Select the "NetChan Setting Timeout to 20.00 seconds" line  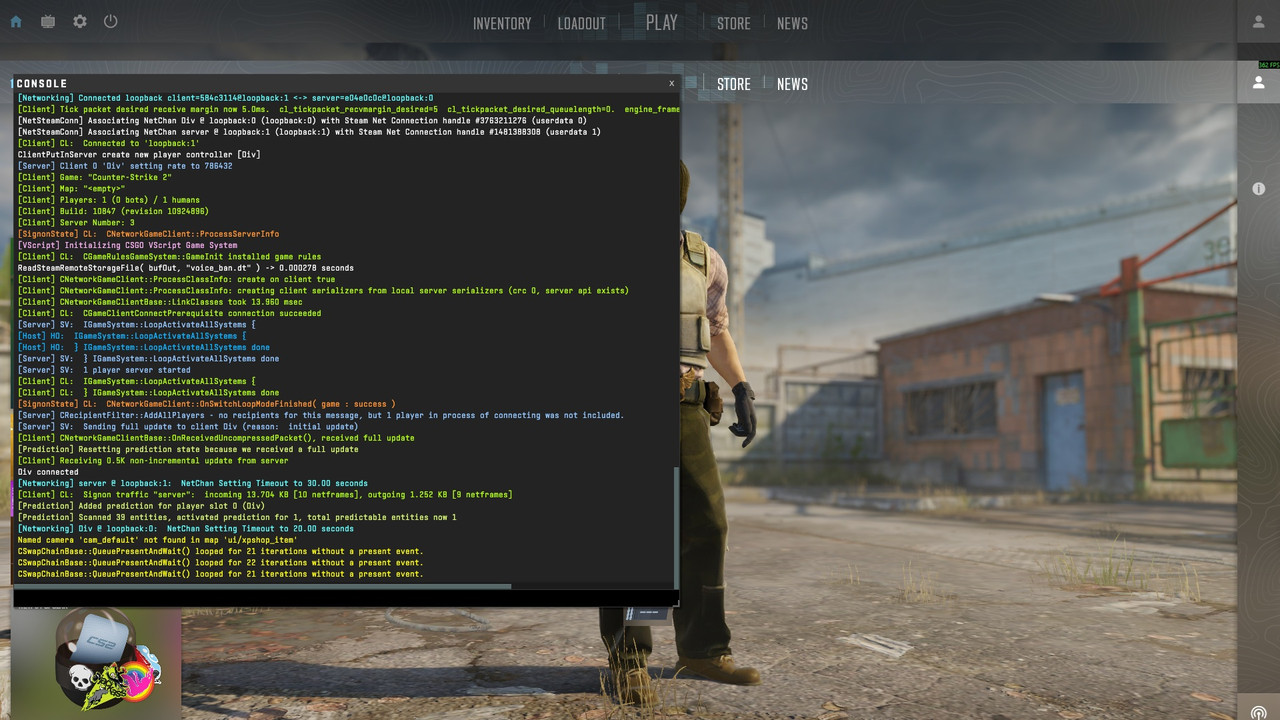[x=186, y=529]
